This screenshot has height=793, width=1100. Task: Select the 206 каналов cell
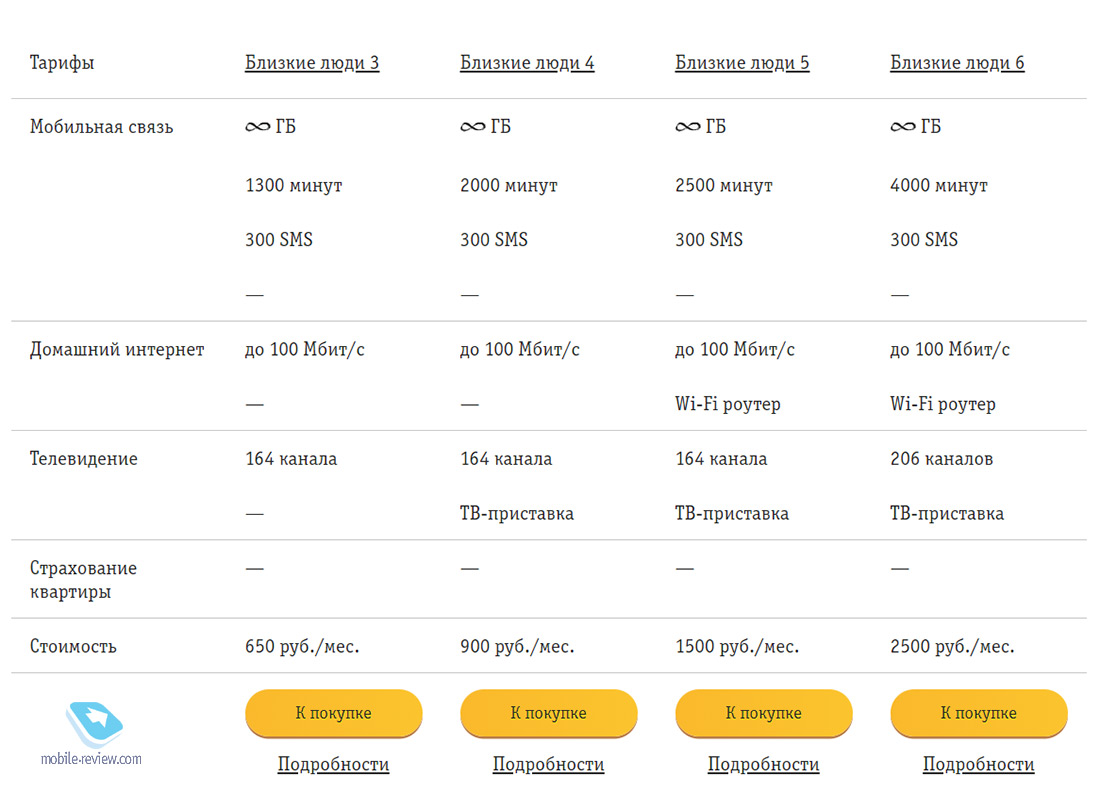pyautogui.click(x=941, y=458)
